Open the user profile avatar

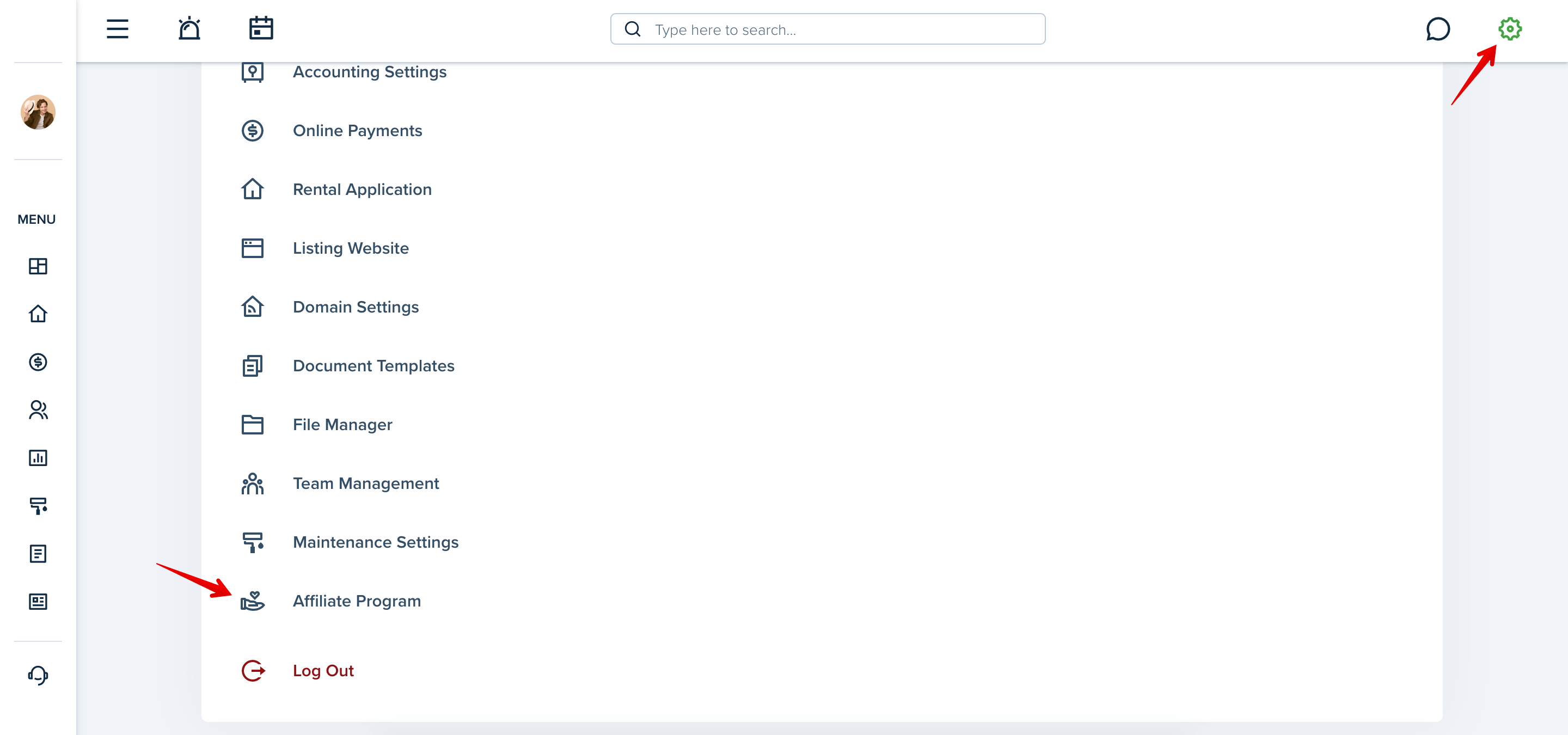tap(38, 112)
